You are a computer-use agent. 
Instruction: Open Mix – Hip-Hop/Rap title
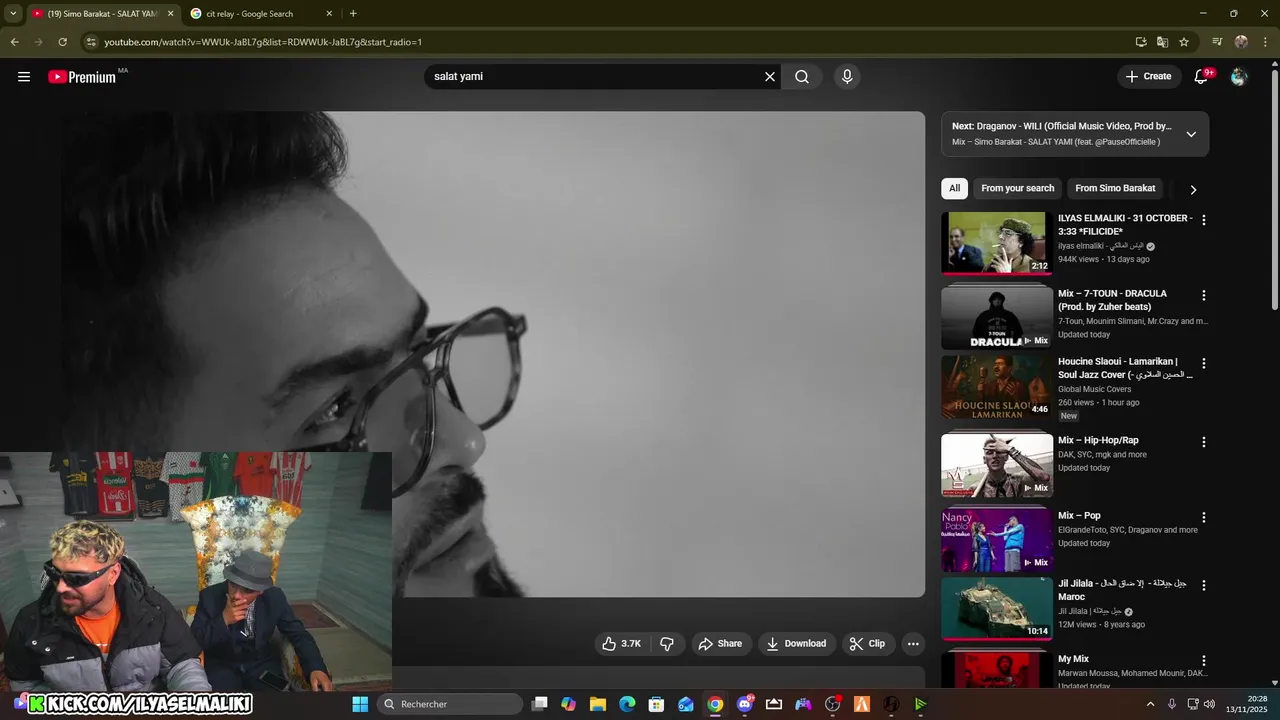(x=1098, y=440)
